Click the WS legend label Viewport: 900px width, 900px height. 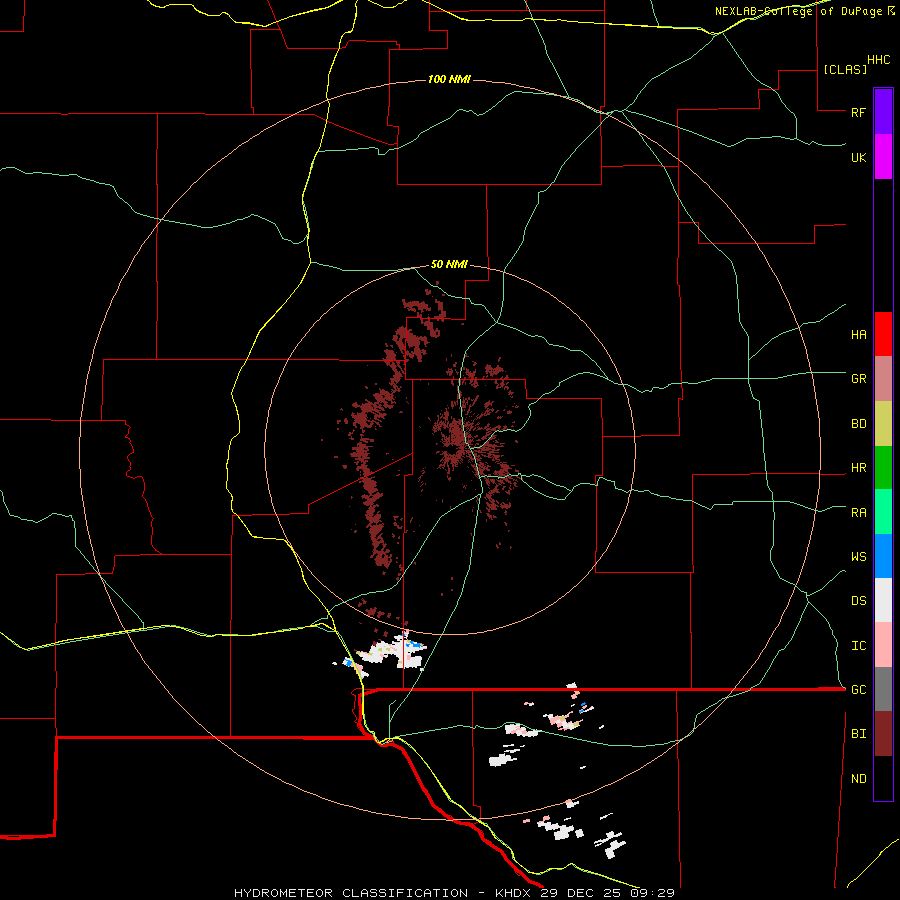click(x=858, y=557)
